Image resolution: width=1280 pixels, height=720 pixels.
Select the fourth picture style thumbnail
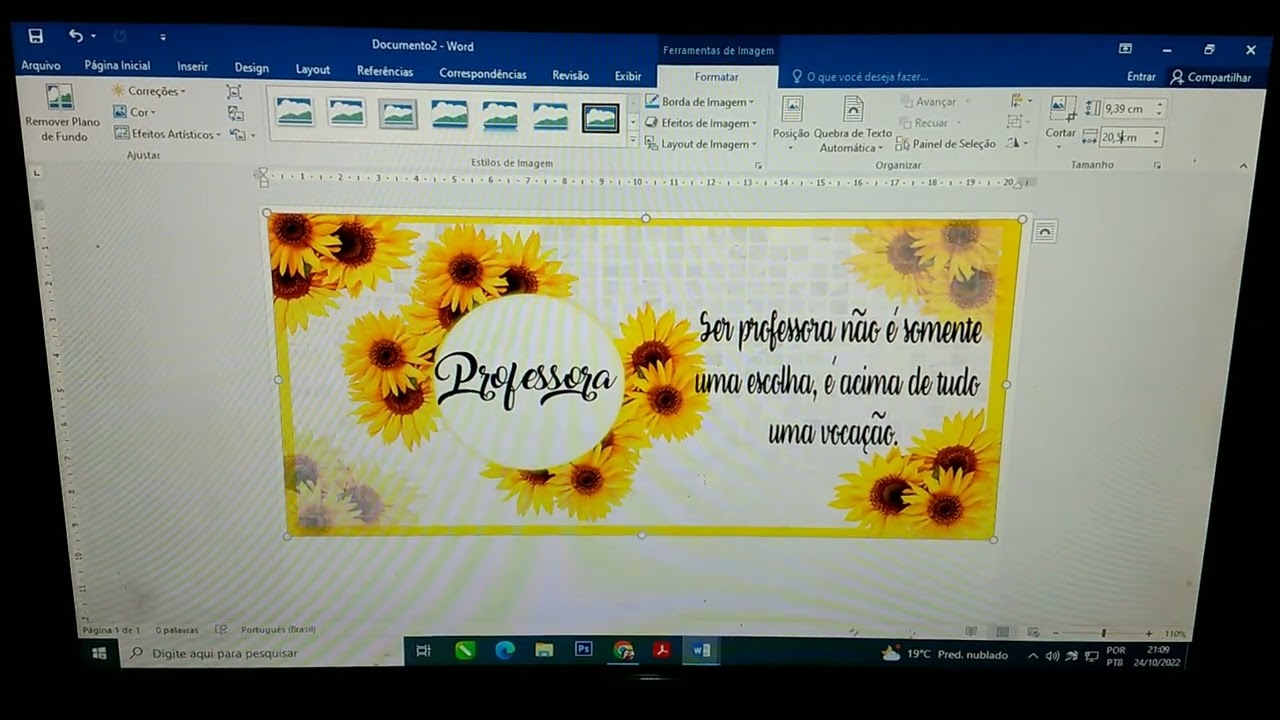[449, 114]
